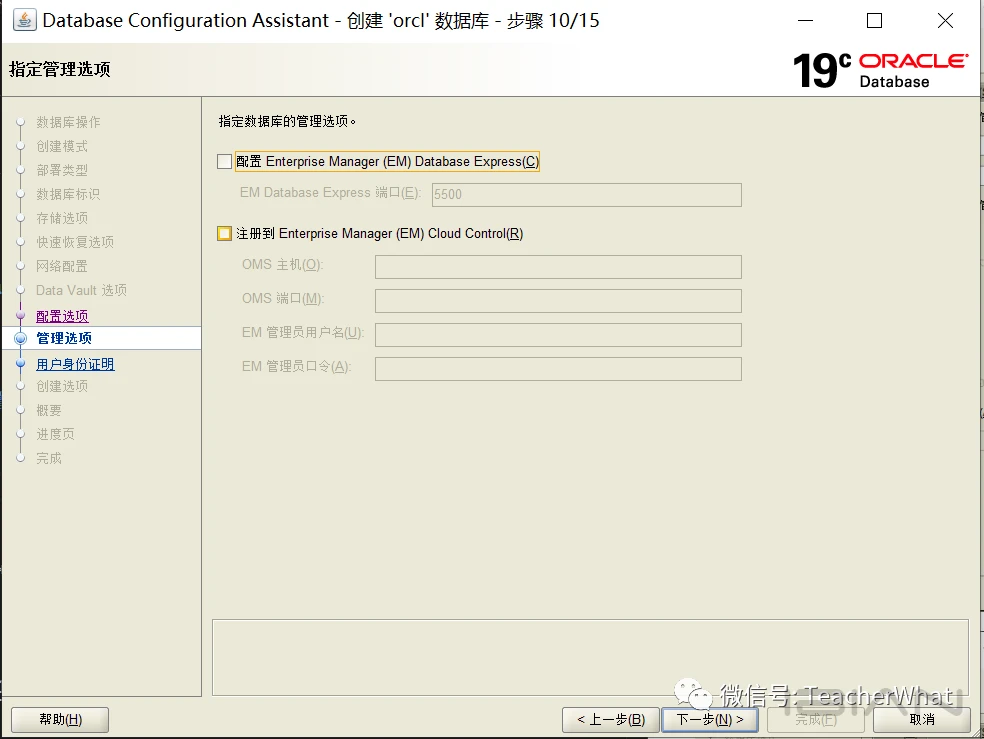The width and height of the screenshot is (984, 739).
Task: Click the EM 管理员用户名 field
Action: click(559, 334)
